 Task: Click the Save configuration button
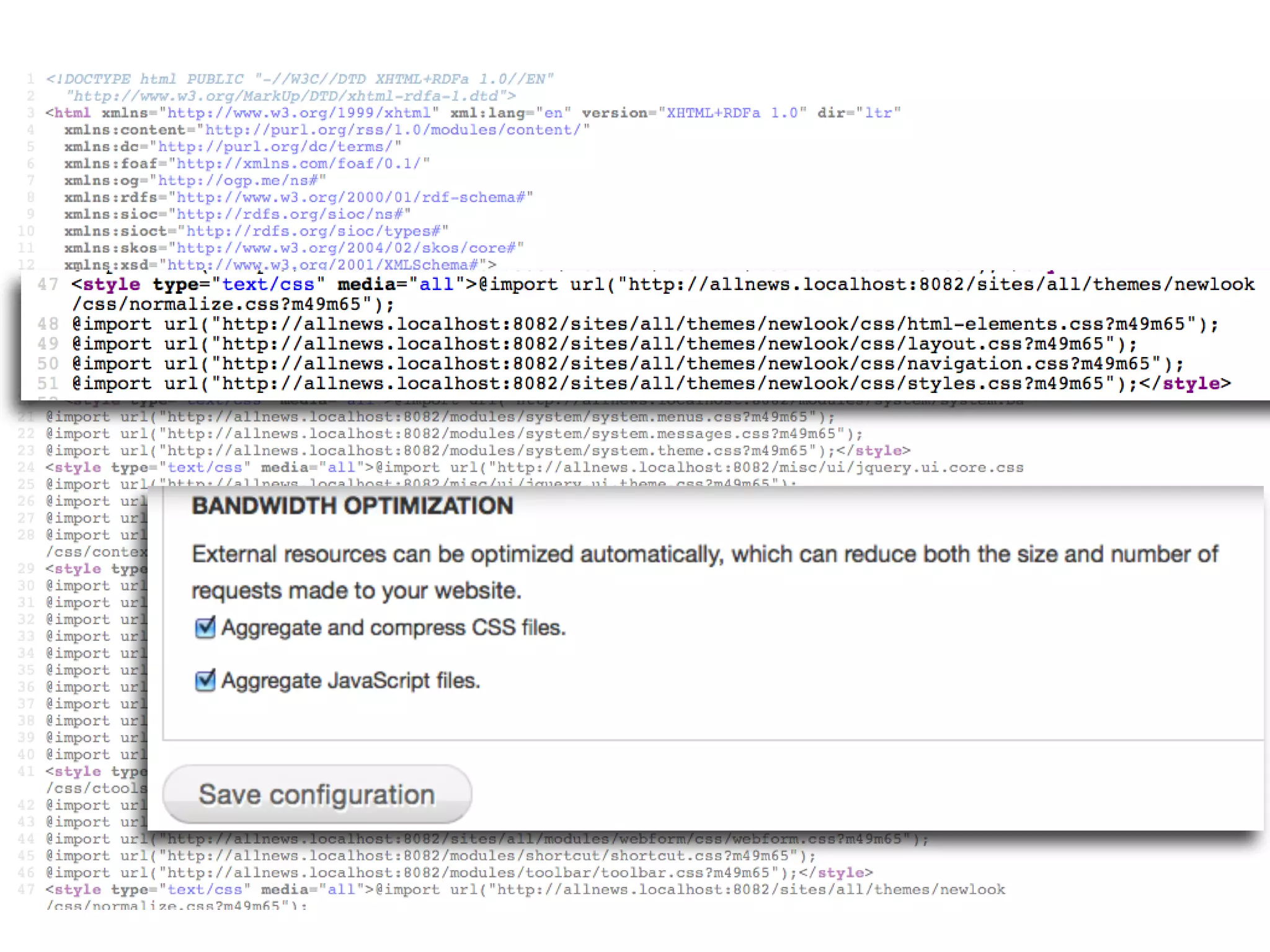pyautogui.click(x=317, y=795)
